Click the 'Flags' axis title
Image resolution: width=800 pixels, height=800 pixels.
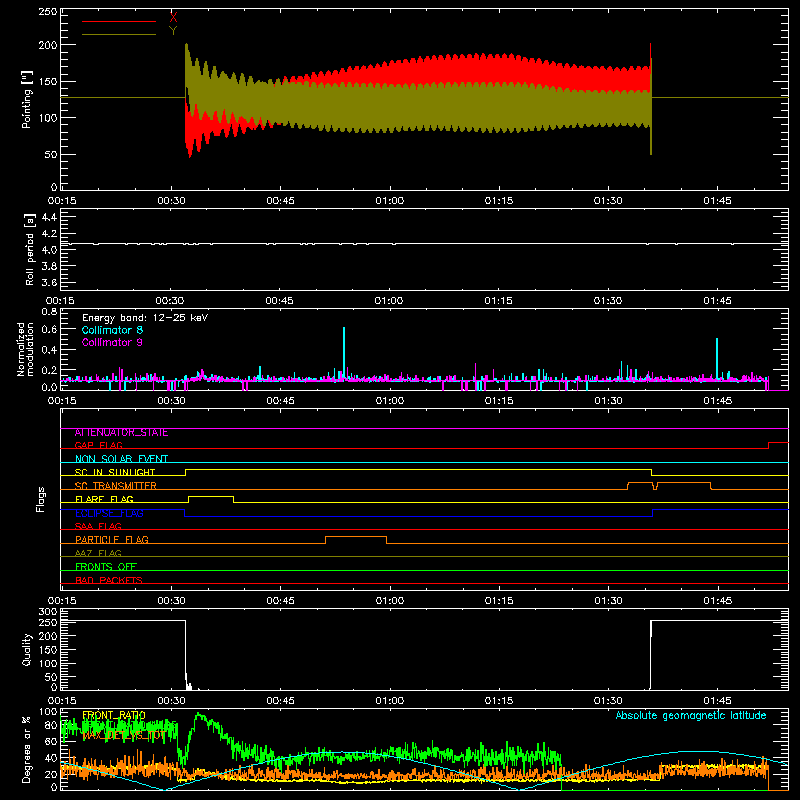[41, 499]
